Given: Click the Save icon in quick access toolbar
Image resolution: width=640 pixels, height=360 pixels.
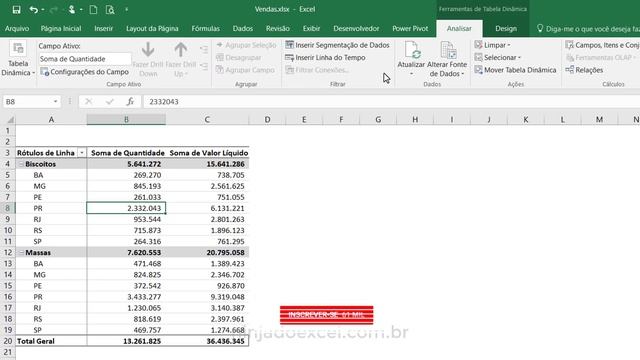Looking at the screenshot, I should pyautogui.click(x=16, y=9).
